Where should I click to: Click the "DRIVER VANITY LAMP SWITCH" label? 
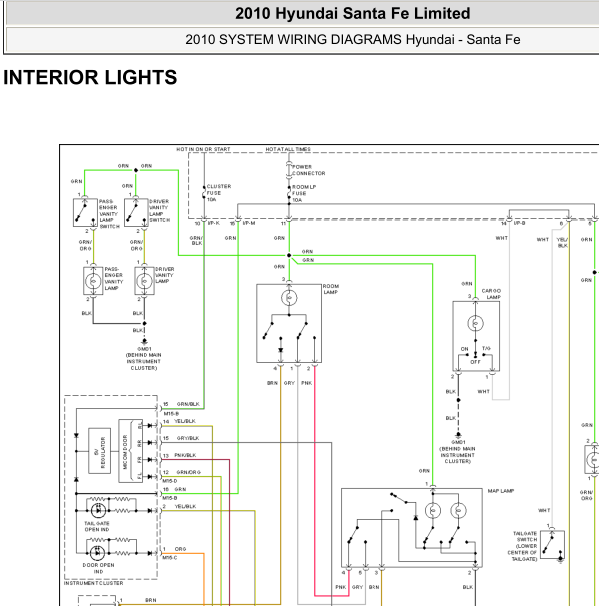tap(160, 211)
